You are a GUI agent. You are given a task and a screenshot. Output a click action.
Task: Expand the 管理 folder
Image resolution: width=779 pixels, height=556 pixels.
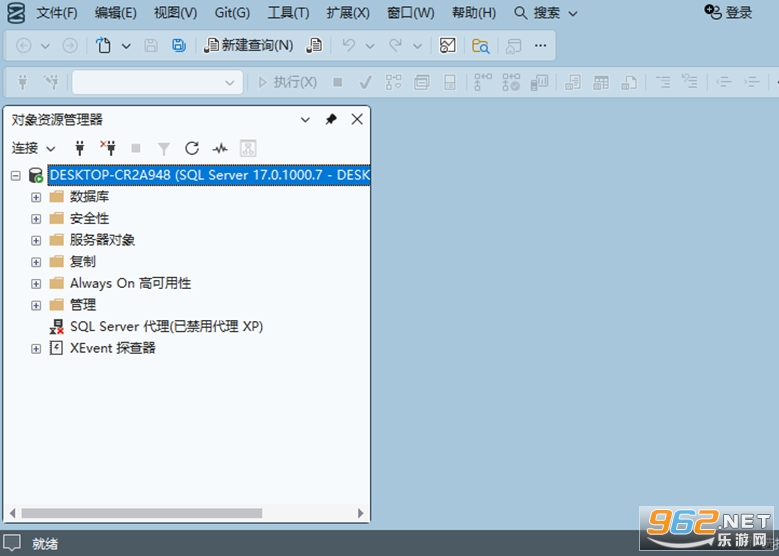pos(36,305)
